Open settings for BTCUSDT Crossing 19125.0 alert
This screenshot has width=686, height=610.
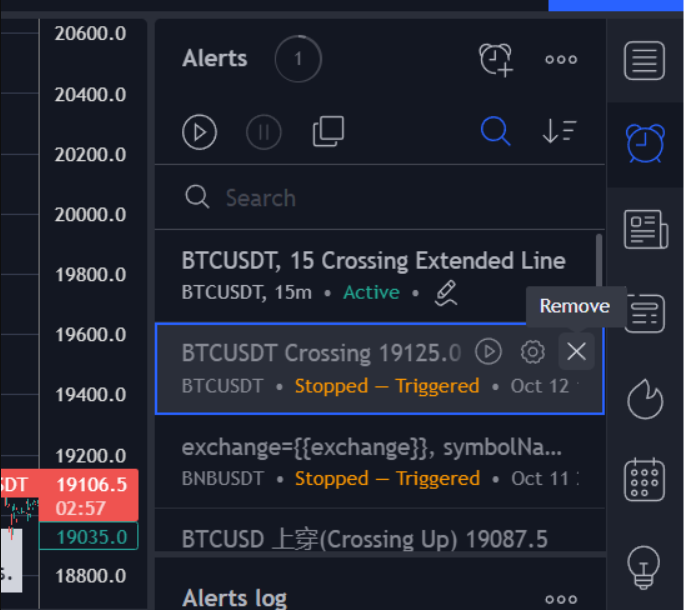(532, 352)
